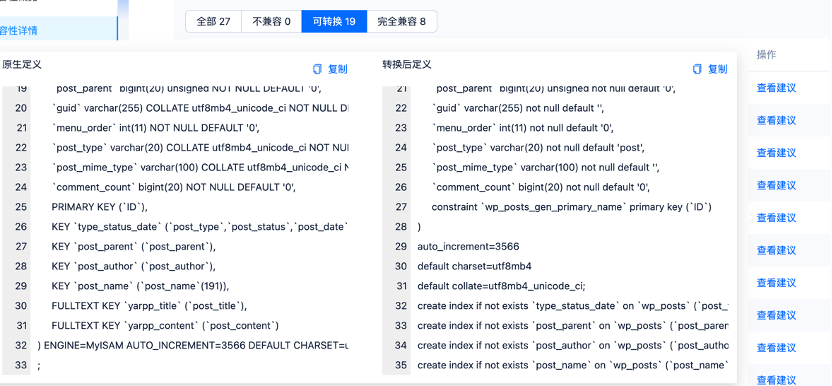Click the `post_type` default 'post' line

(539, 147)
